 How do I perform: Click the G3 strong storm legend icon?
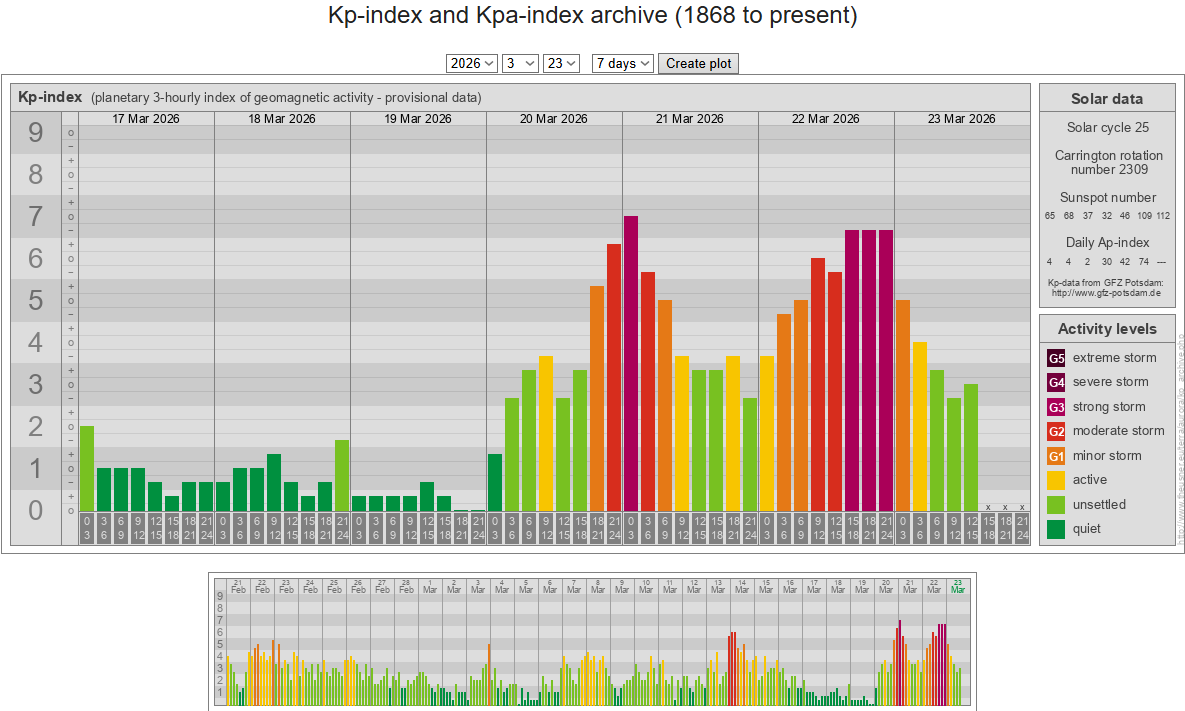[1056, 407]
